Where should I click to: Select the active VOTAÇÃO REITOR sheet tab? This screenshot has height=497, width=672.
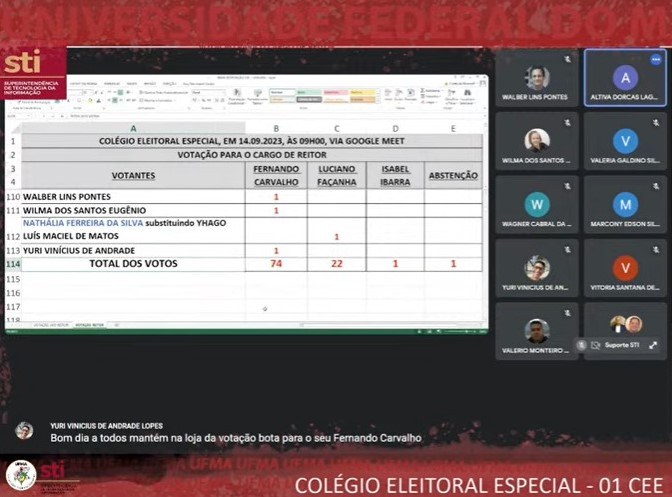point(90,325)
